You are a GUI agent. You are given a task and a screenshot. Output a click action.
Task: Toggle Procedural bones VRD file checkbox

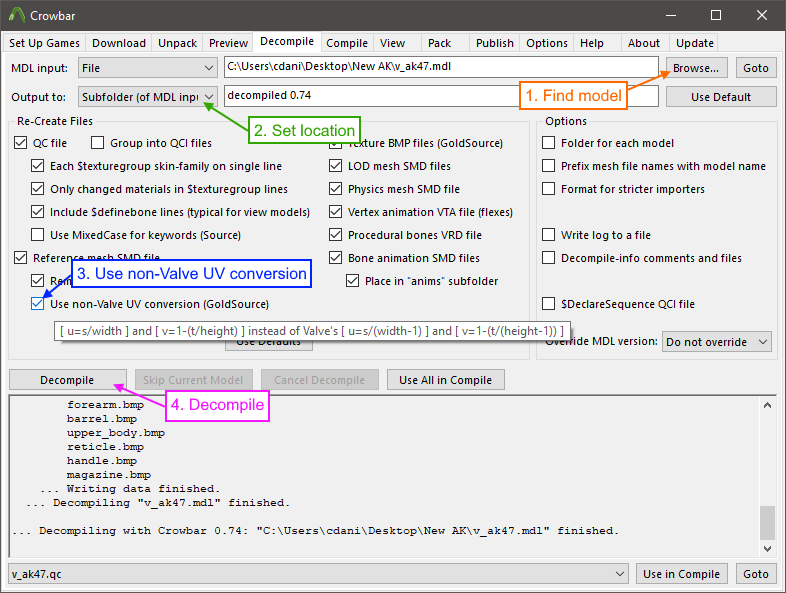click(335, 235)
